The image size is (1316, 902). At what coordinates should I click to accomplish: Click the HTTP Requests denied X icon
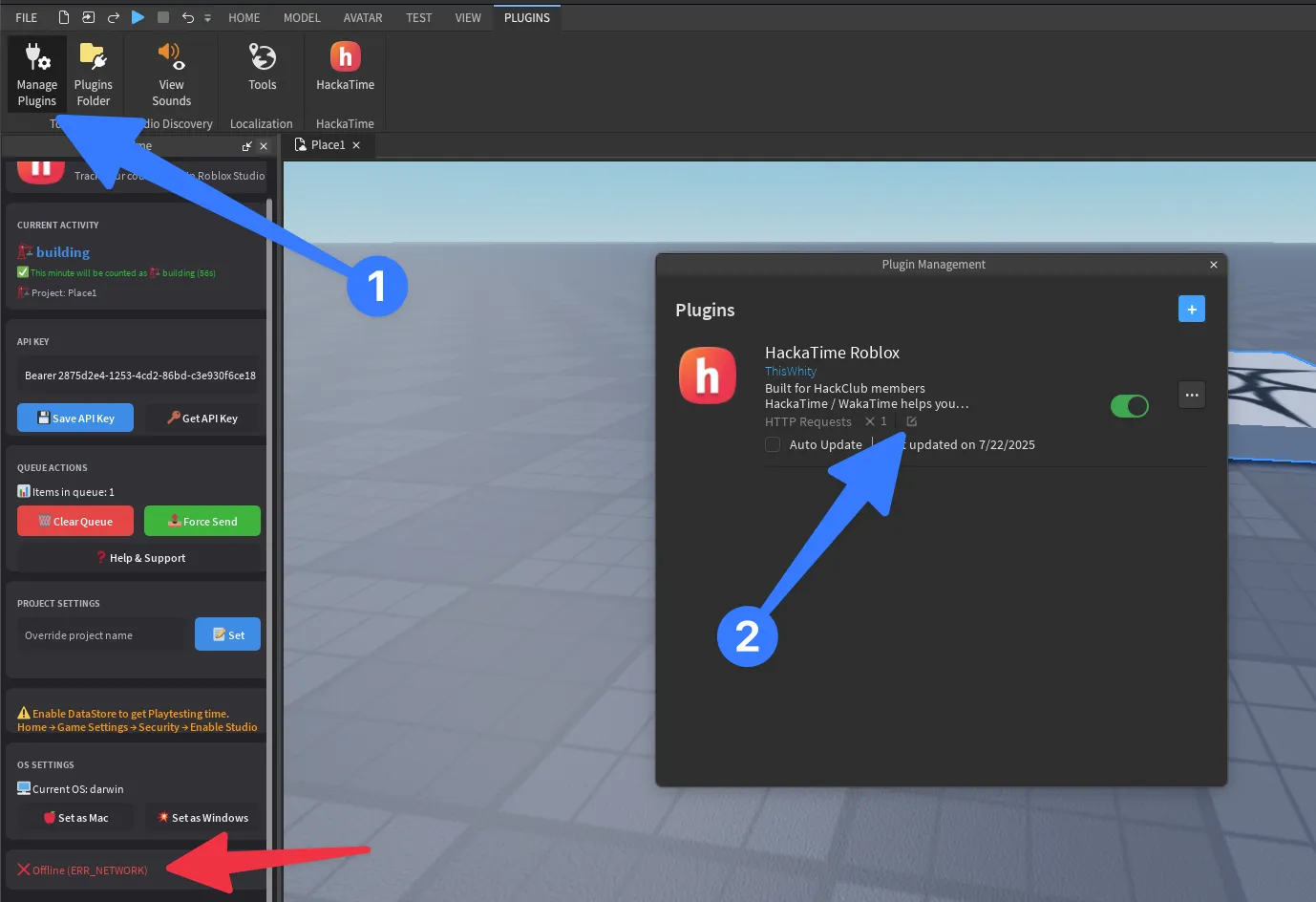click(x=870, y=421)
